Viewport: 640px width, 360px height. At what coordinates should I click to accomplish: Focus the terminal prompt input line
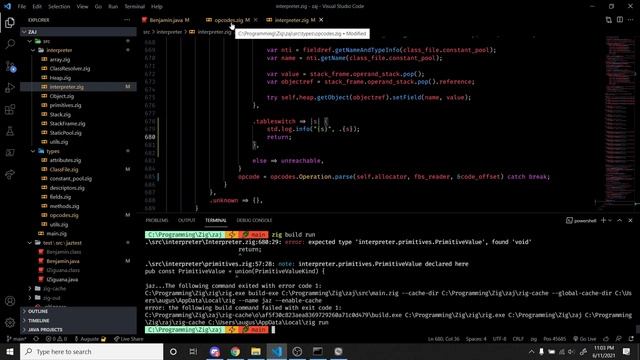click(273, 329)
